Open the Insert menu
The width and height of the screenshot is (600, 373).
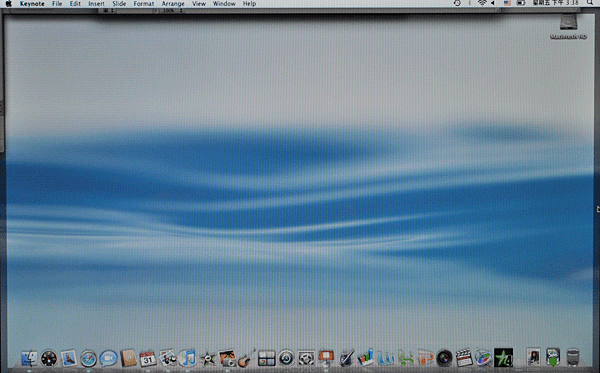pos(96,3)
